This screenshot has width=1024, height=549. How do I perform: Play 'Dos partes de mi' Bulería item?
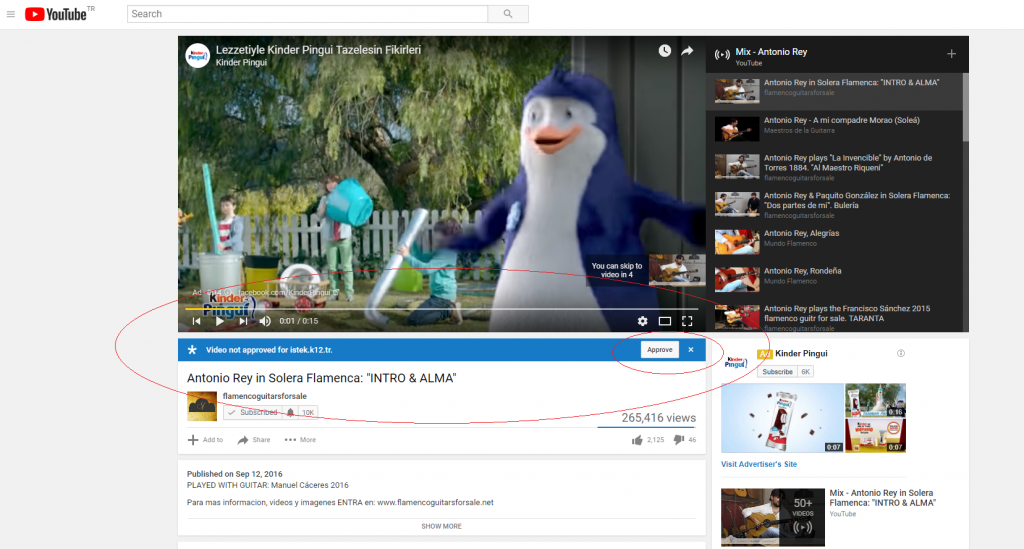(x=835, y=204)
